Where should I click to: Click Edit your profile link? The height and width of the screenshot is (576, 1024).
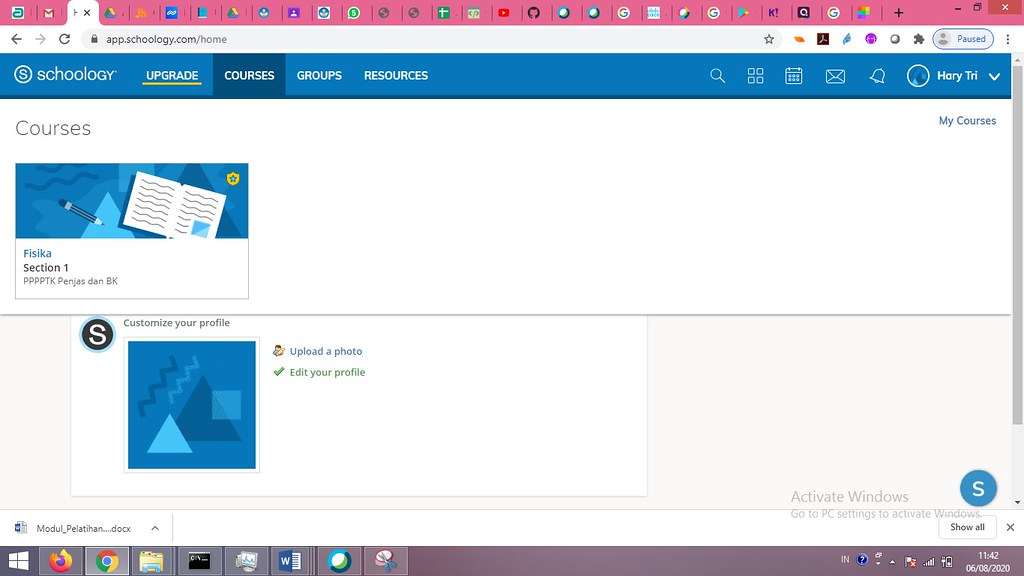click(327, 372)
